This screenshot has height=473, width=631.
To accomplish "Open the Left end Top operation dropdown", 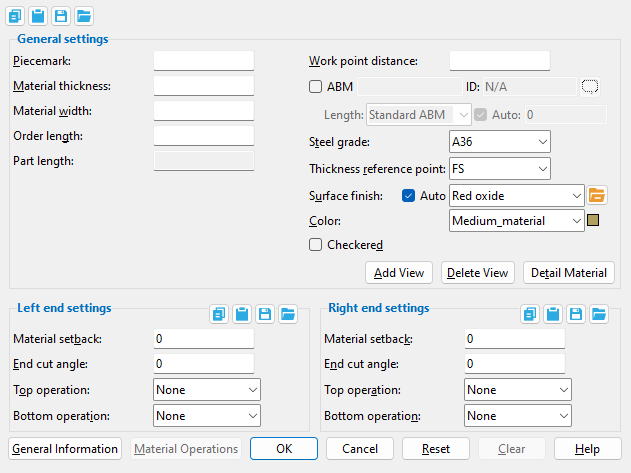I will [207, 389].
